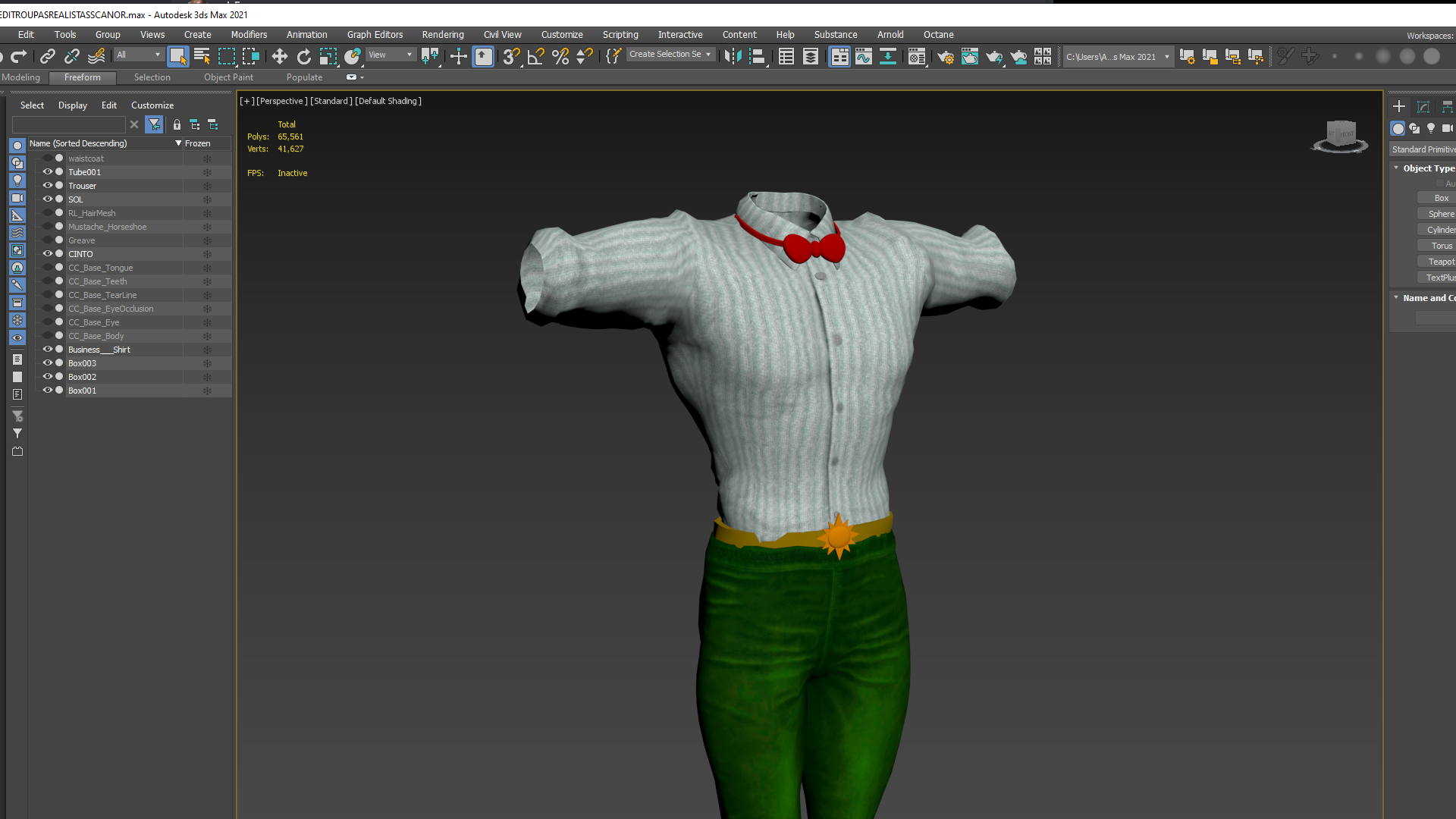
Task: Click the Scene Explorer search field
Action: (68, 124)
